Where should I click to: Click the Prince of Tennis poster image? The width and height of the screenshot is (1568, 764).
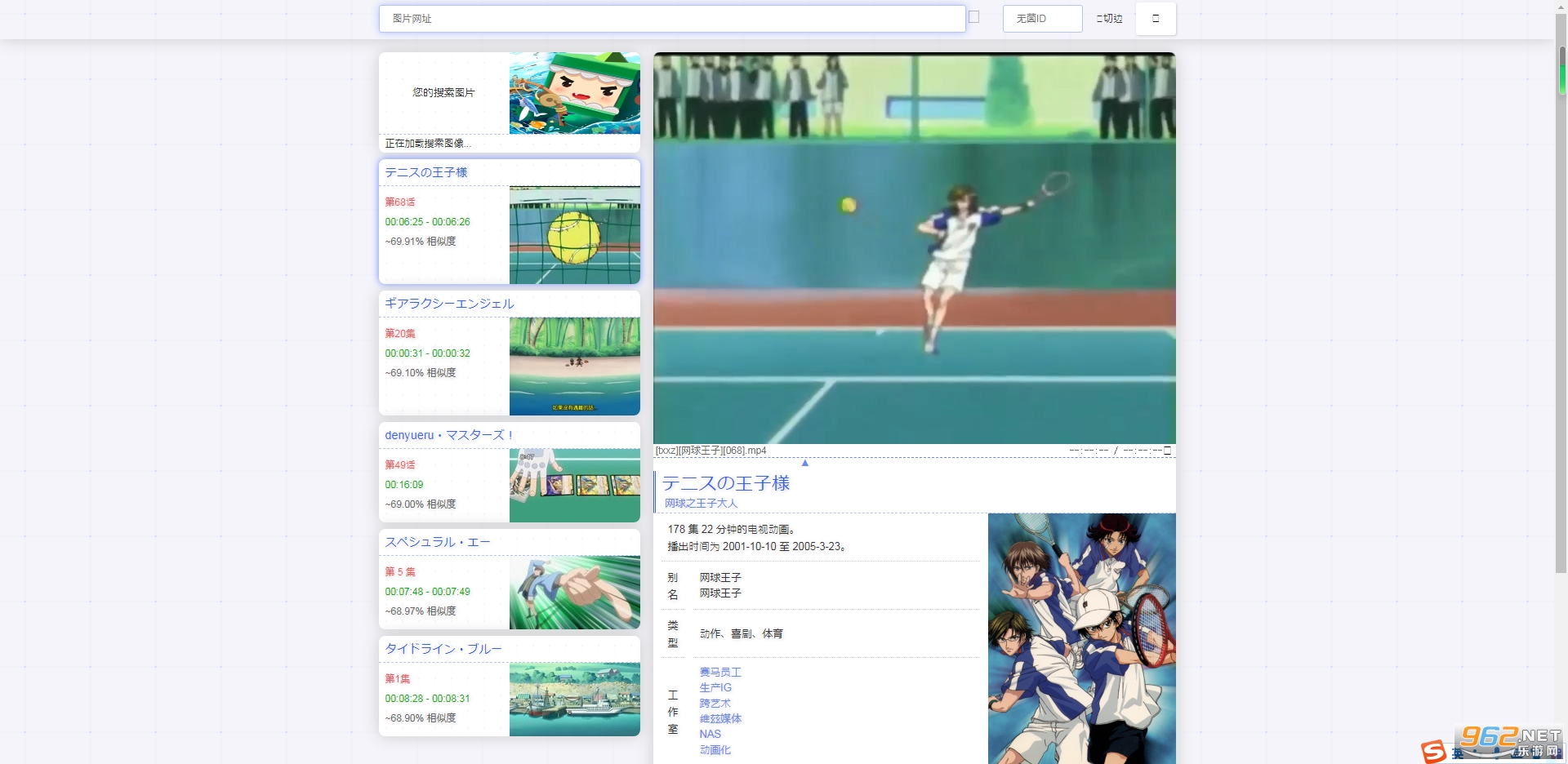pyautogui.click(x=1082, y=638)
